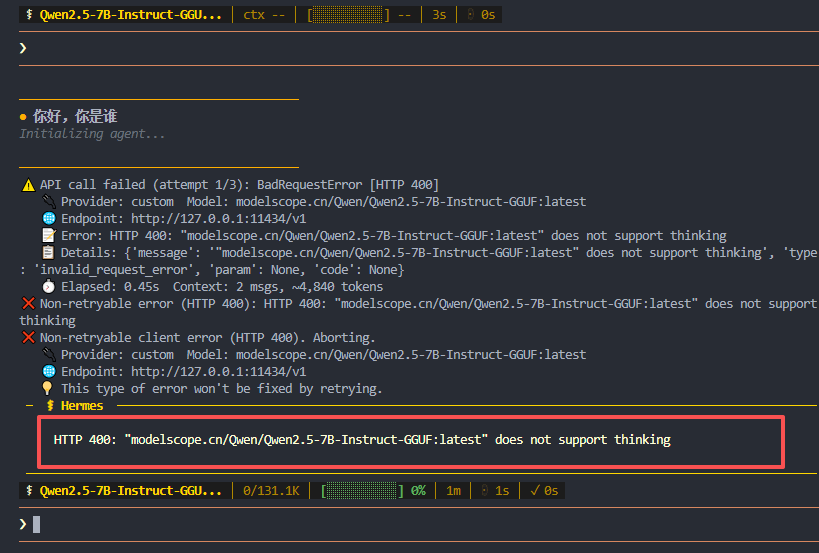This screenshot has height=553, width=819.
Task: Click the bottom command prompt input line
Action: point(418,524)
